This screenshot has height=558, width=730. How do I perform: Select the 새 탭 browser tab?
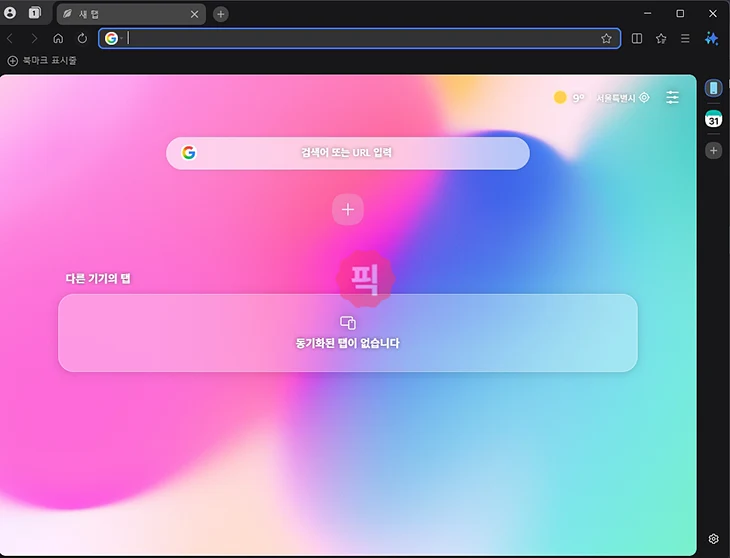tap(130, 14)
